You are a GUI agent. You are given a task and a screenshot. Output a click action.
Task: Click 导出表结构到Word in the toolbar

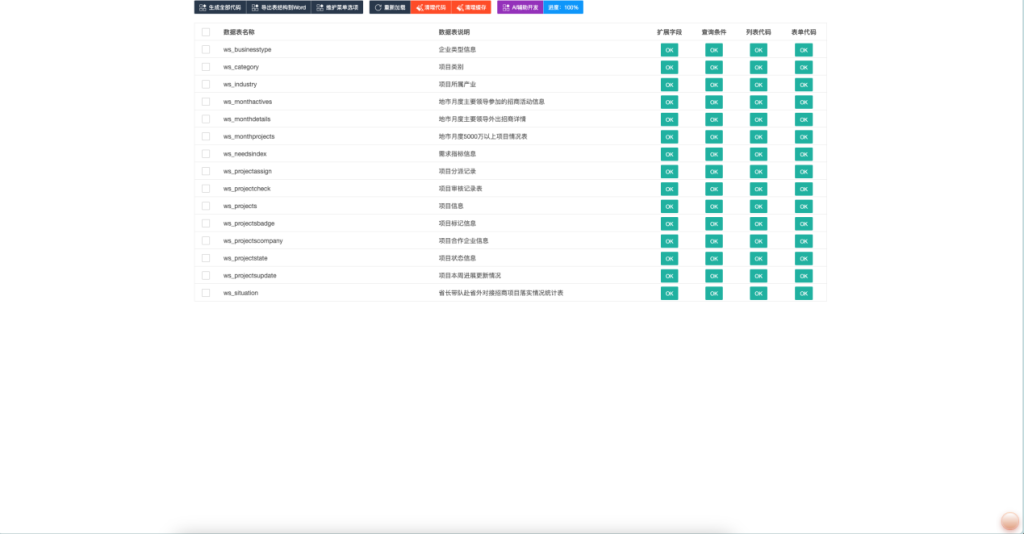(x=278, y=7)
